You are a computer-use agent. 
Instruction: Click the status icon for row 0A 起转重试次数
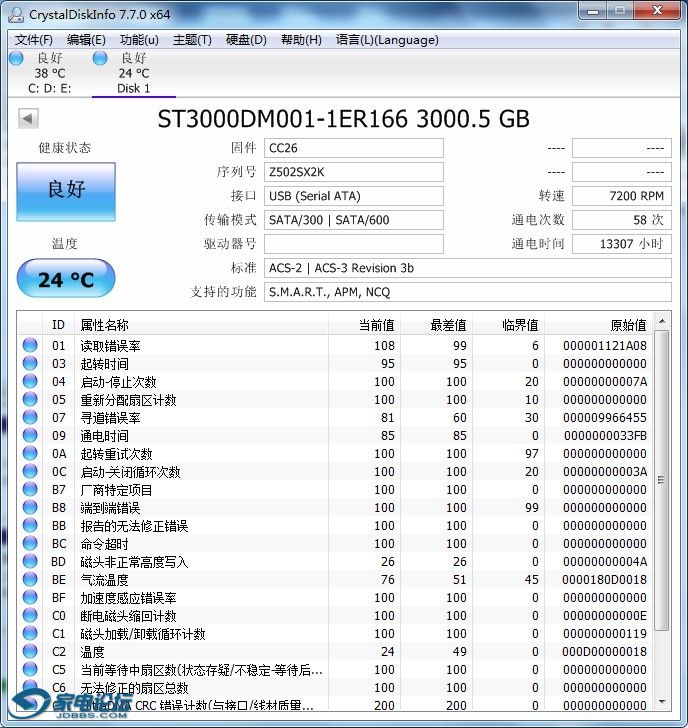point(30,453)
